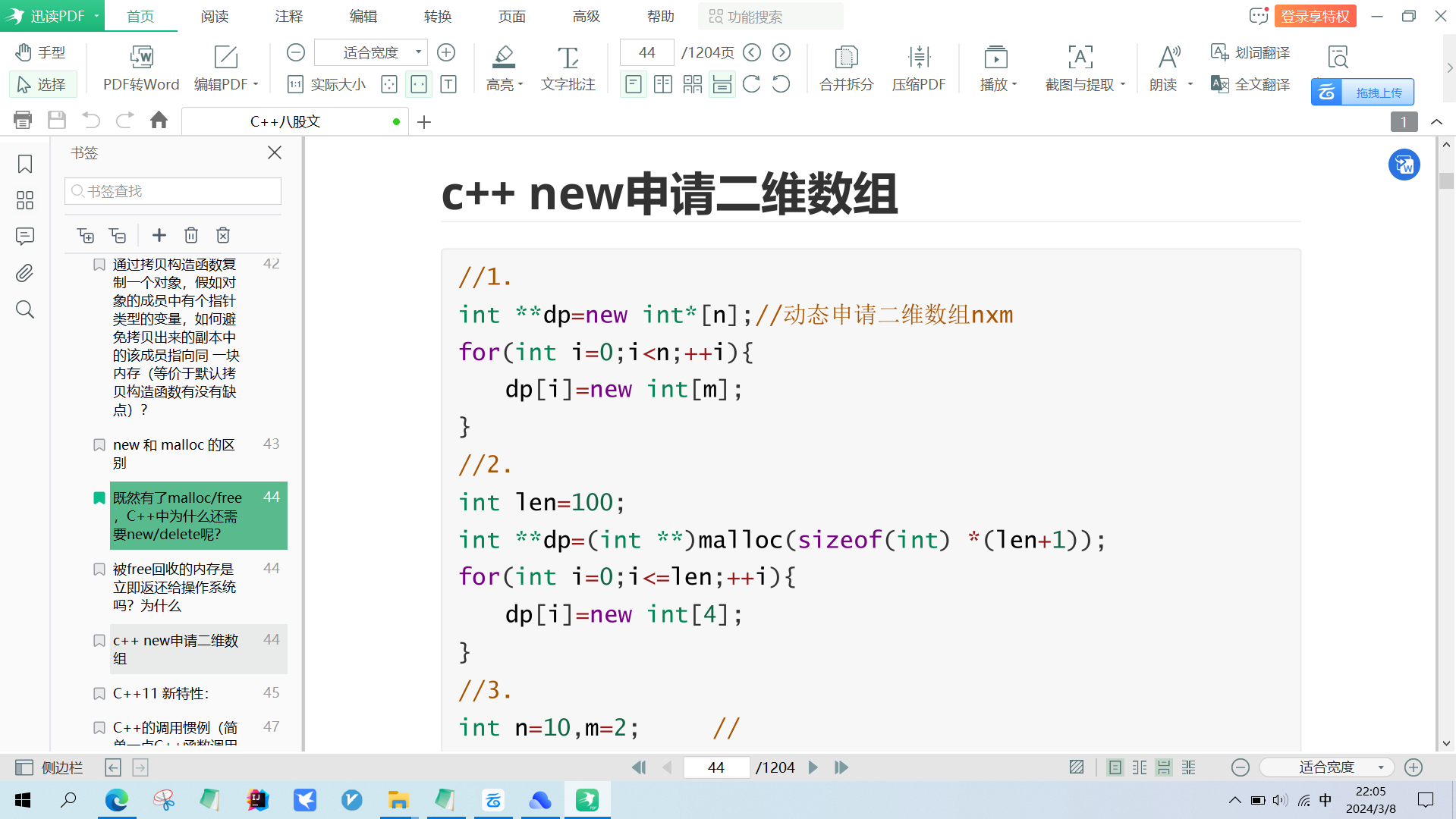Open PDF to Word converter
Image resolution: width=1456 pixels, height=819 pixels.
click(x=141, y=67)
